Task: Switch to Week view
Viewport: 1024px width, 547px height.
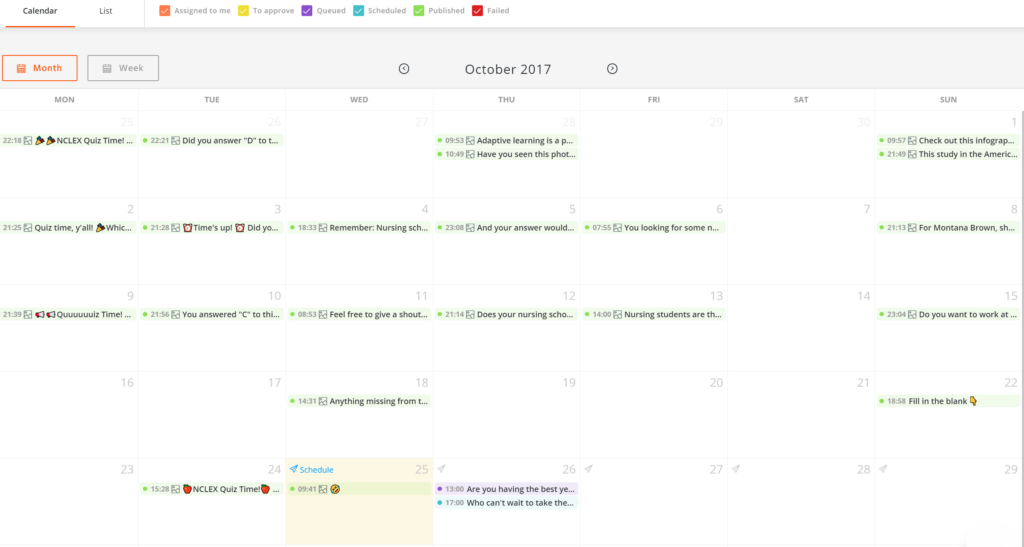Action: point(123,68)
